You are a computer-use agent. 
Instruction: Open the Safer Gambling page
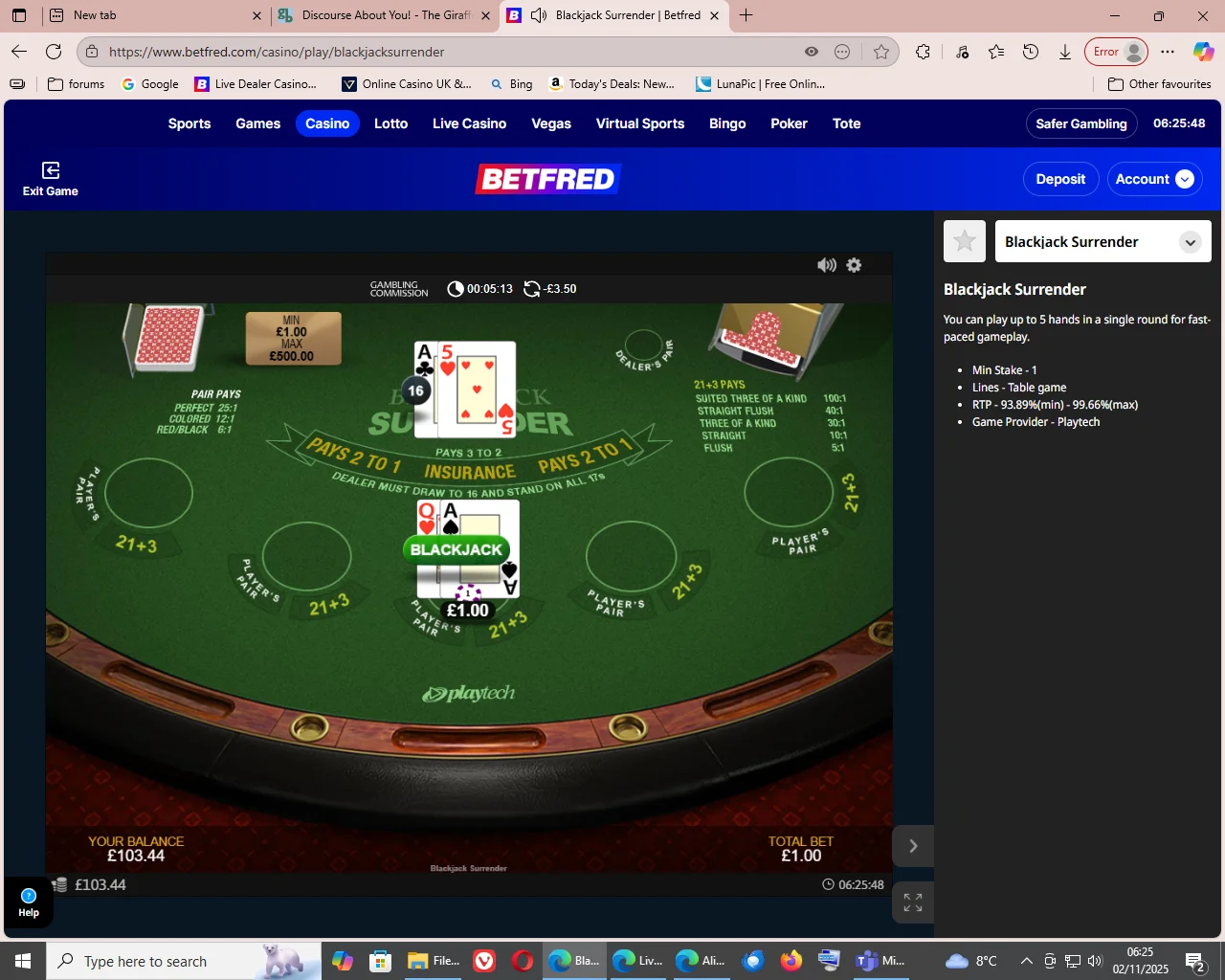(x=1081, y=123)
